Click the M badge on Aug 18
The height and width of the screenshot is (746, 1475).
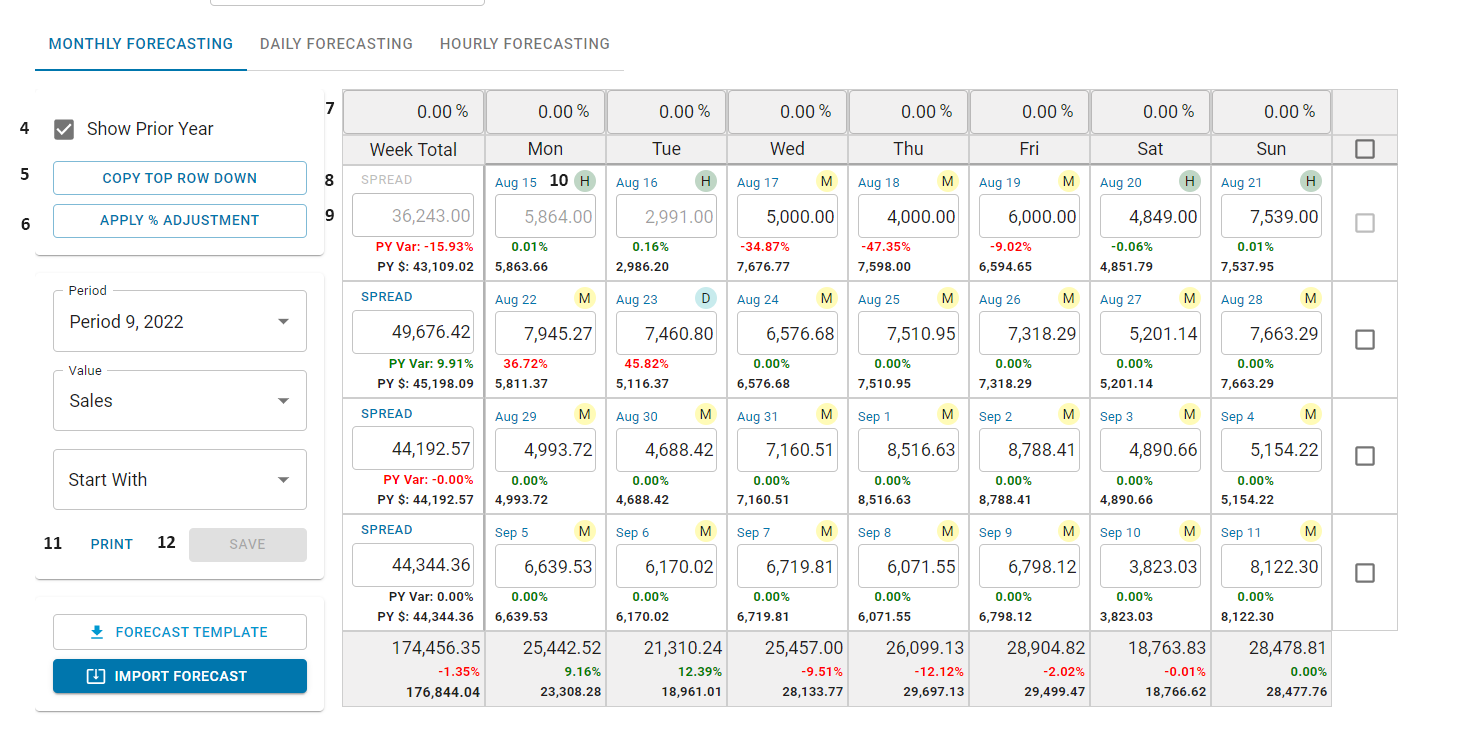pos(948,181)
